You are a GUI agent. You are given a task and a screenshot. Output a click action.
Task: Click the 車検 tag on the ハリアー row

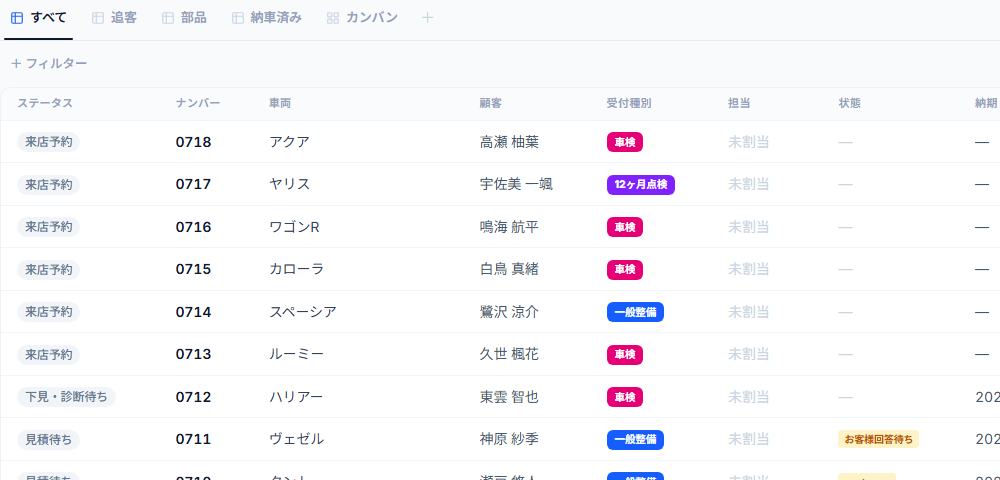[x=625, y=397]
